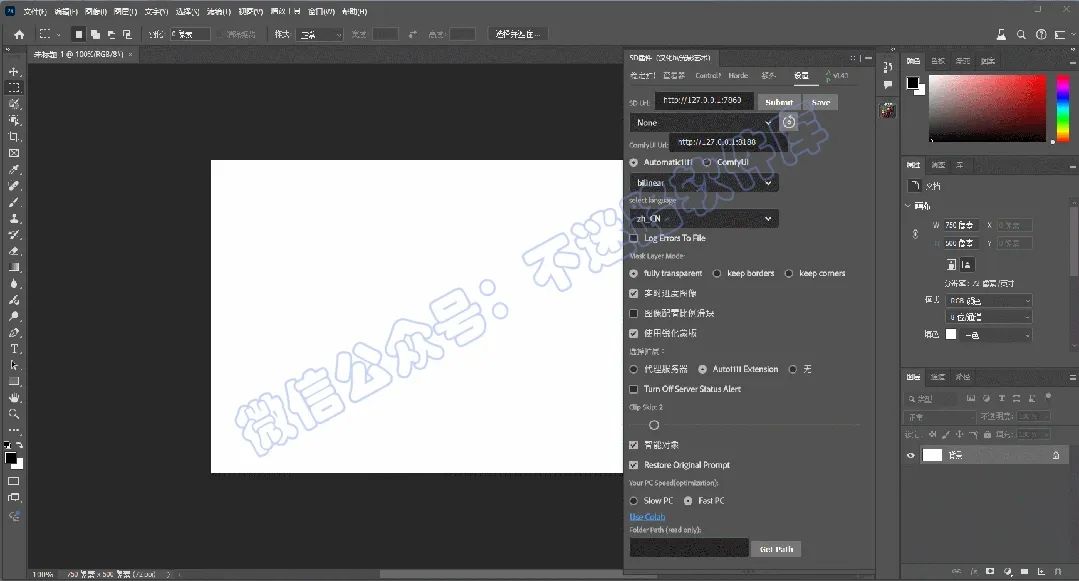Select the Pen tool
Screen dimensions: 1079x581
coord(14,332)
